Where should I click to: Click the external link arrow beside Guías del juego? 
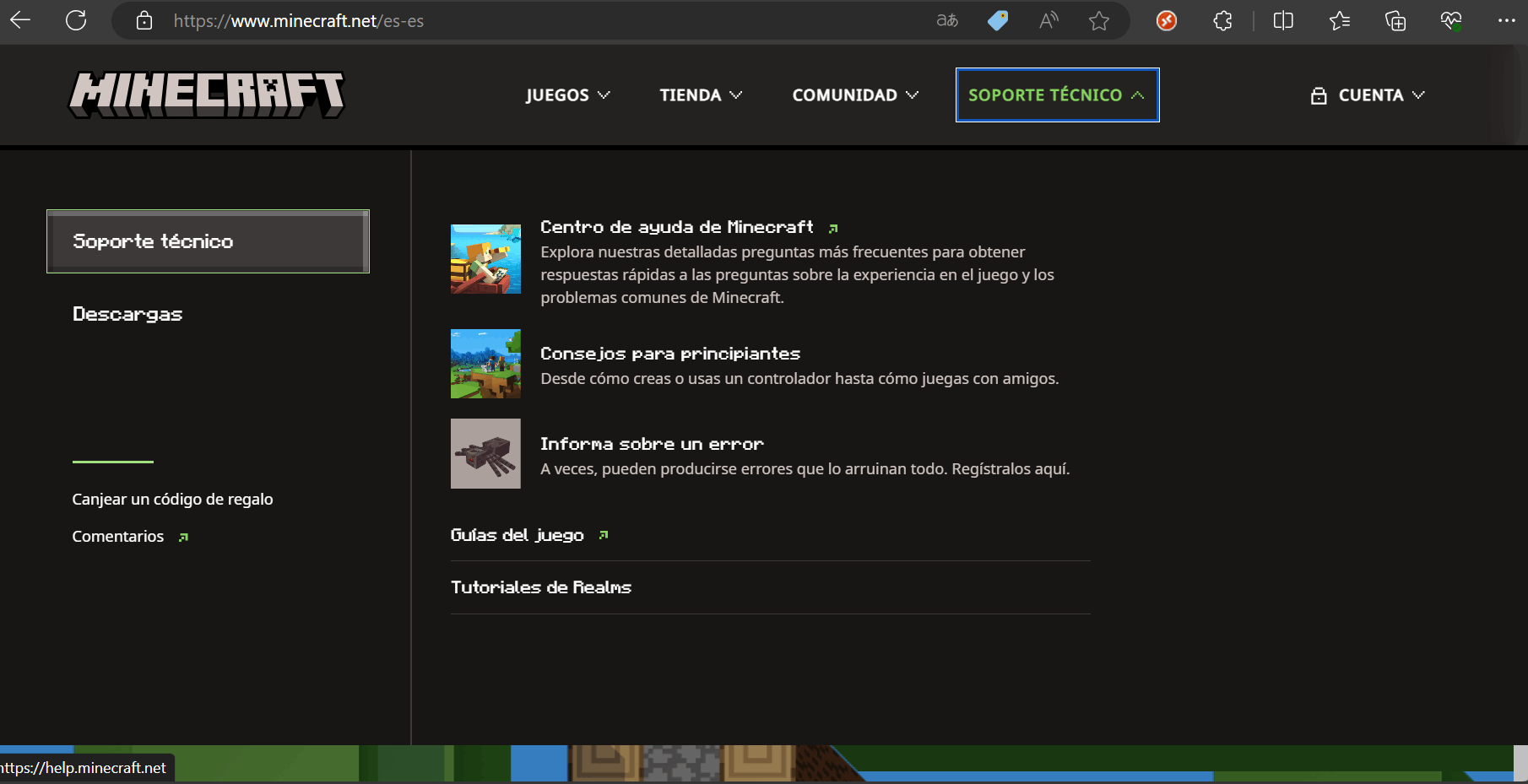click(x=604, y=535)
